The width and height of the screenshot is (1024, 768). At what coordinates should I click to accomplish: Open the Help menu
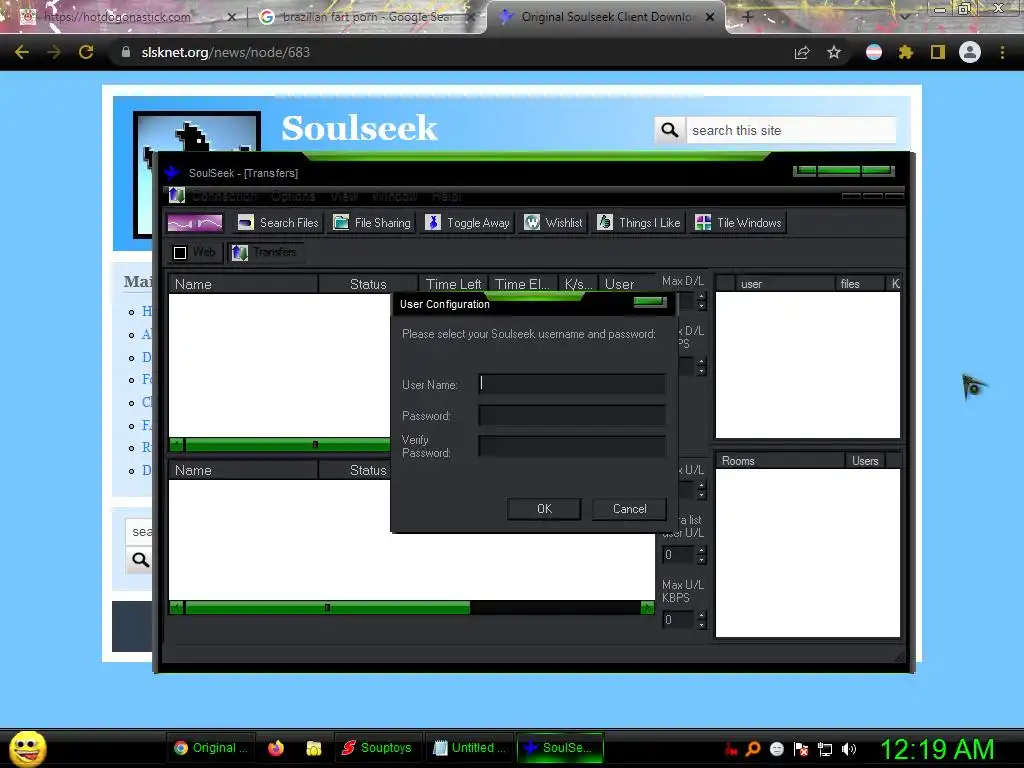pyautogui.click(x=447, y=196)
